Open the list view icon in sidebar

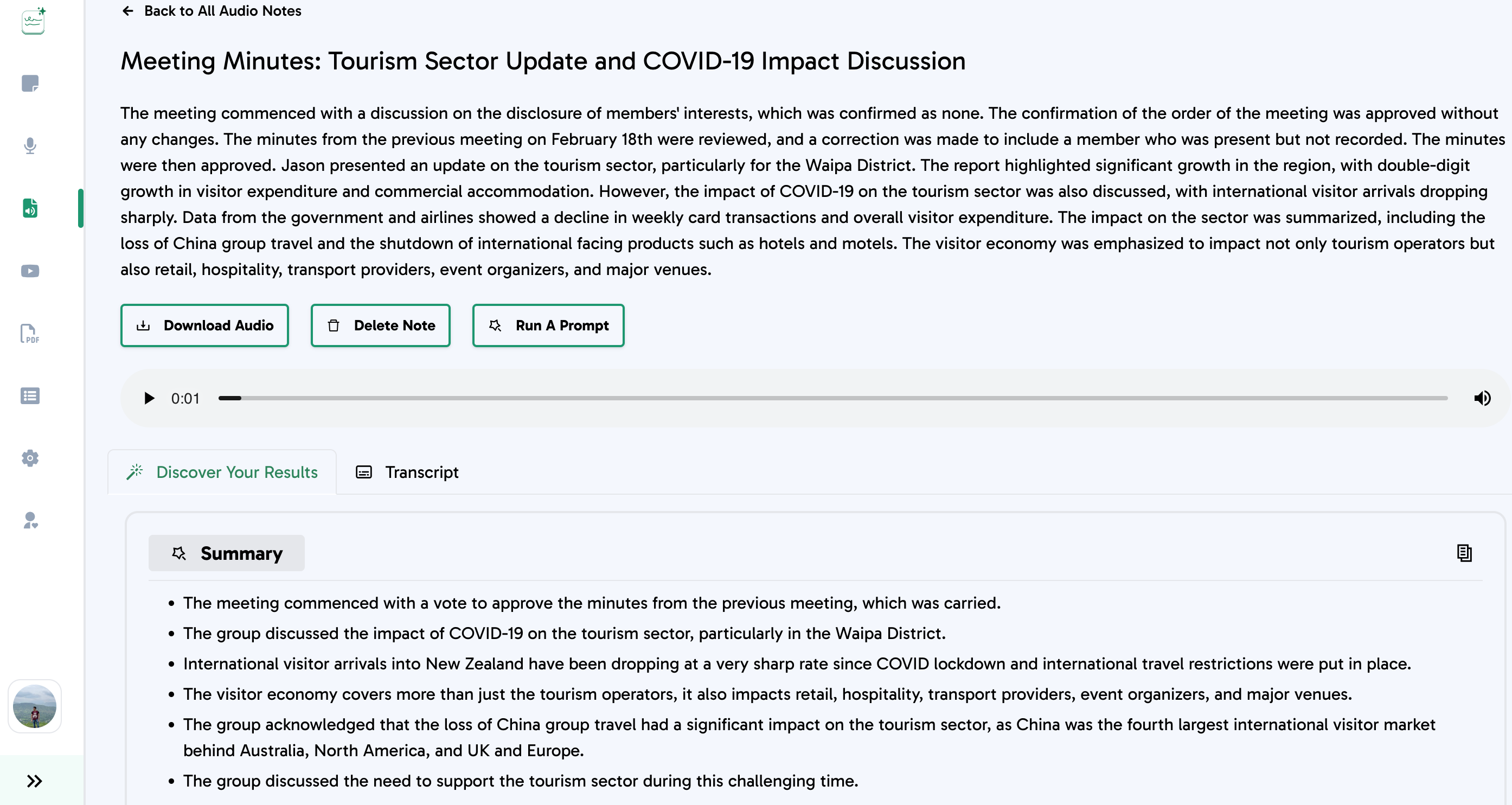(30, 396)
